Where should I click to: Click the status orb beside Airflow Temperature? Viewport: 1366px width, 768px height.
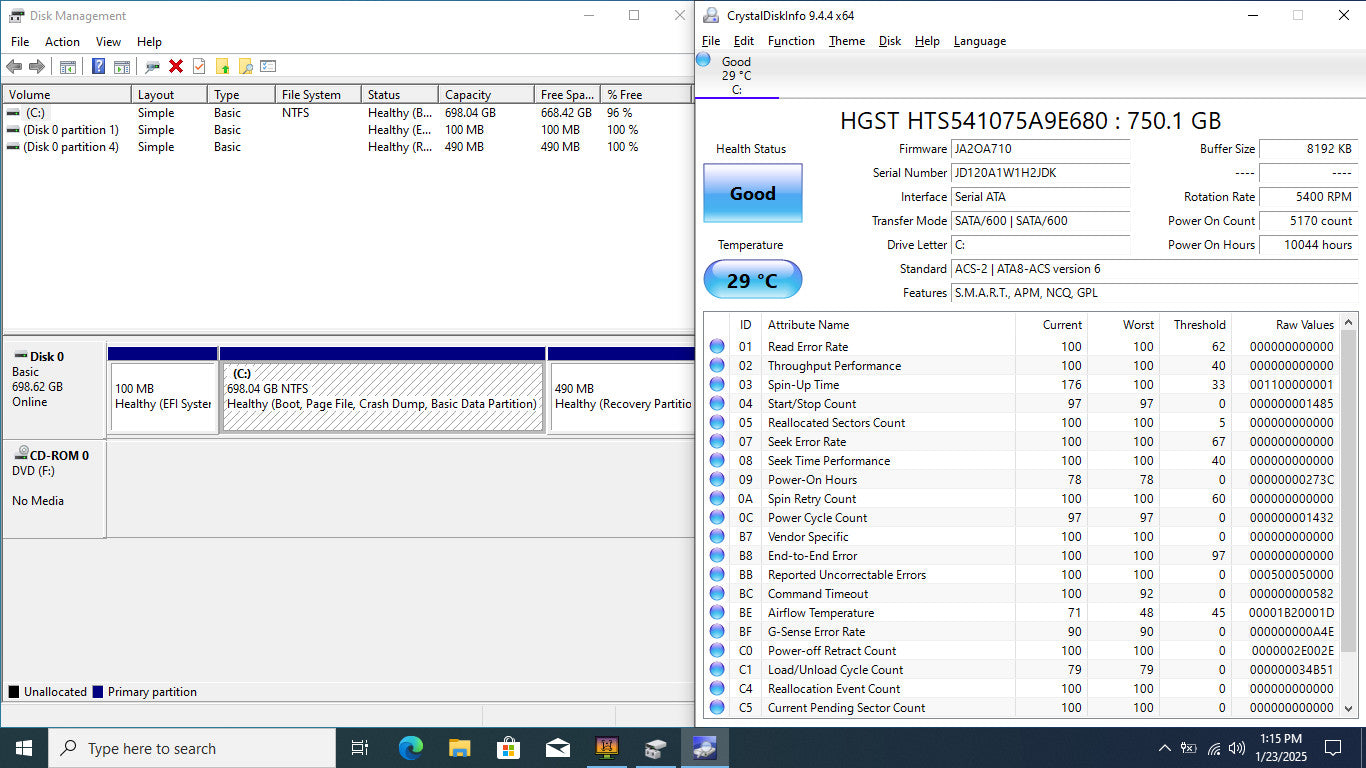(717, 613)
